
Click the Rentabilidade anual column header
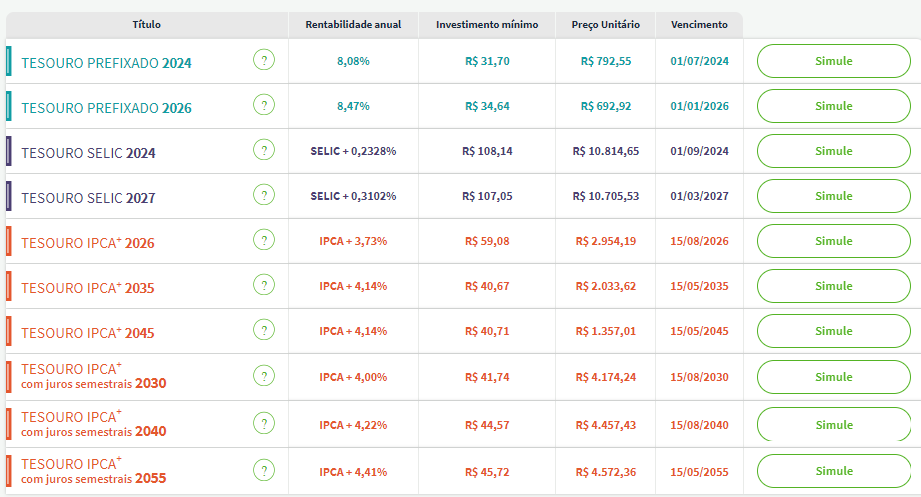[x=353, y=24]
